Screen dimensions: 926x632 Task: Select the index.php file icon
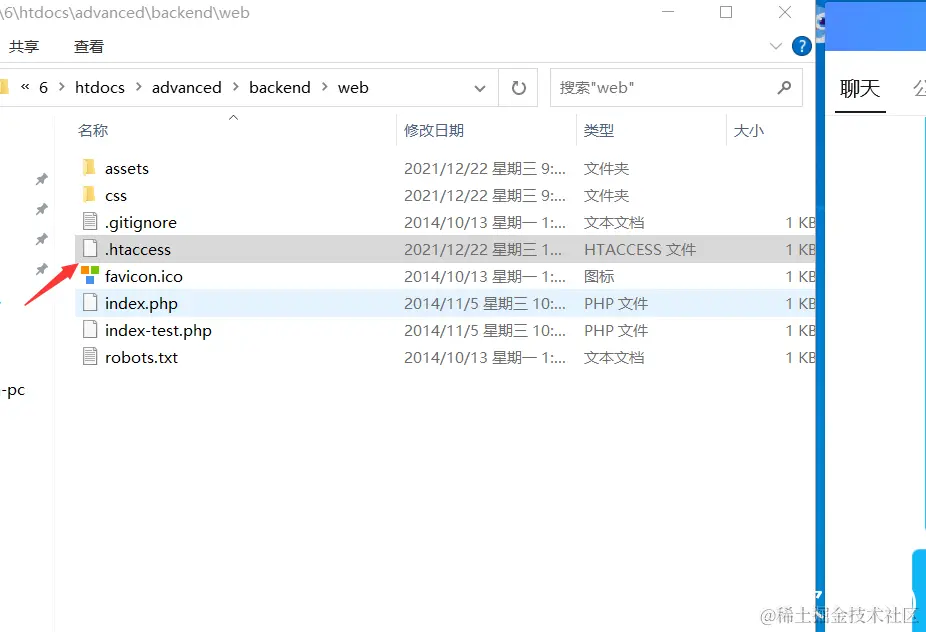coord(90,302)
